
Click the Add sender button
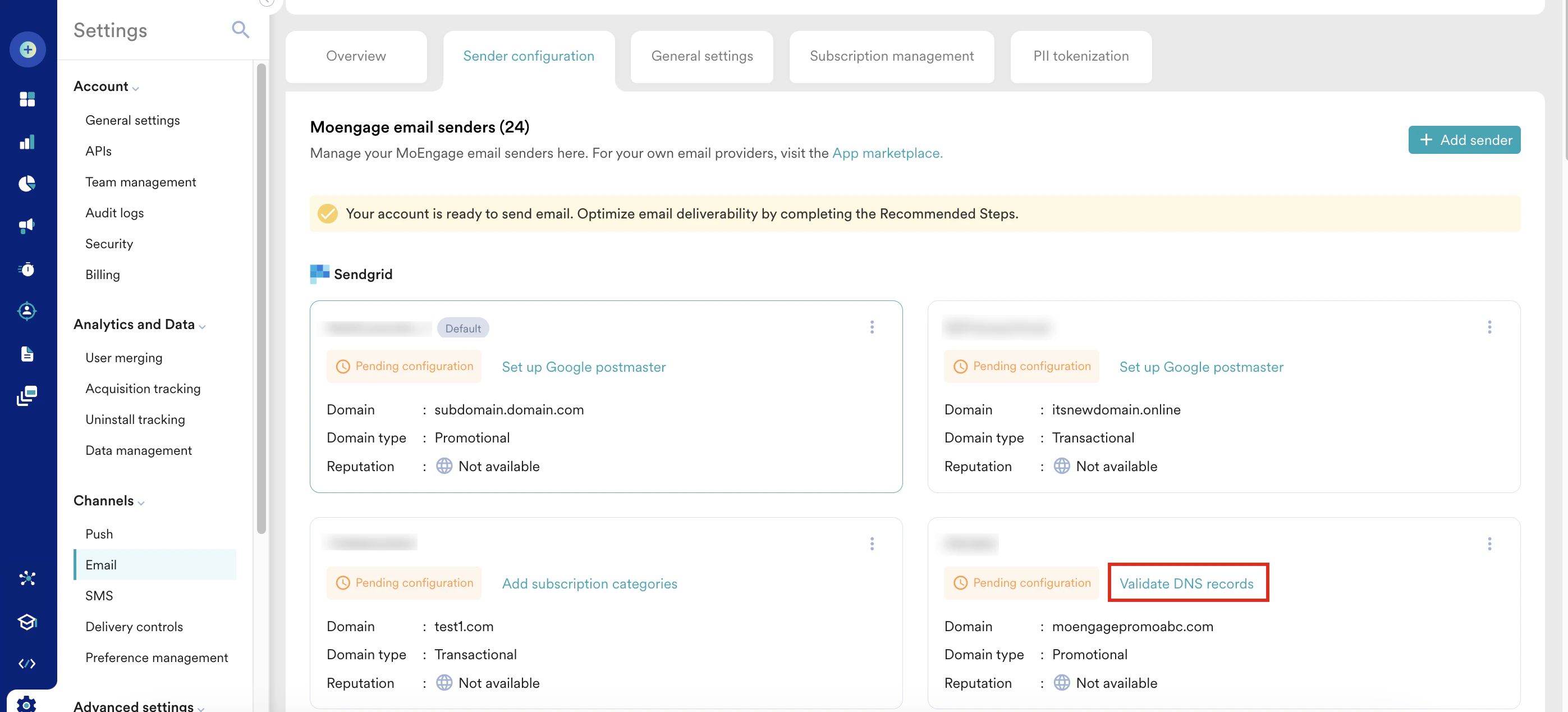pos(1464,139)
